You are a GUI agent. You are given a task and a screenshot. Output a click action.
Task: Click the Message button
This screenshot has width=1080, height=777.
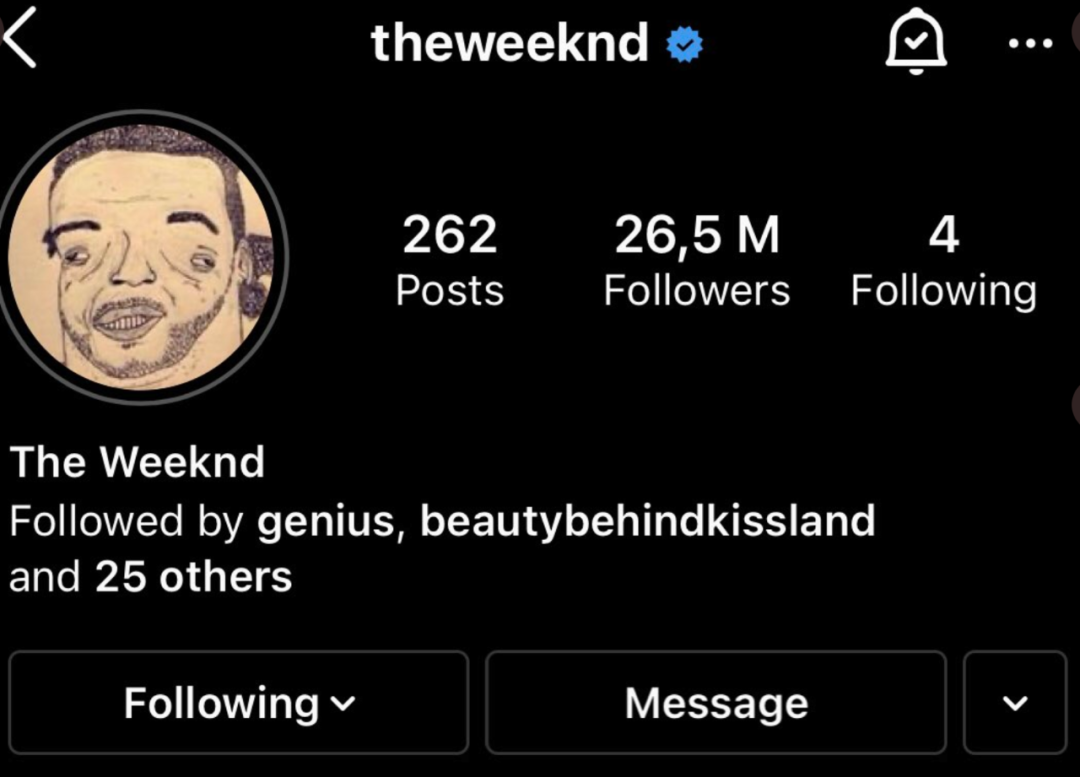(x=716, y=703)
